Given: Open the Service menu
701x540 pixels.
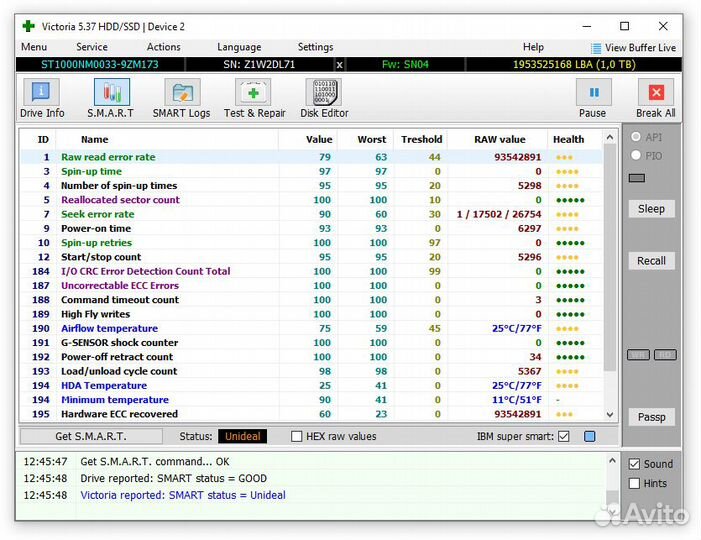Looking at the screenshot, I should pyautogui.click(x=92, y=47).
